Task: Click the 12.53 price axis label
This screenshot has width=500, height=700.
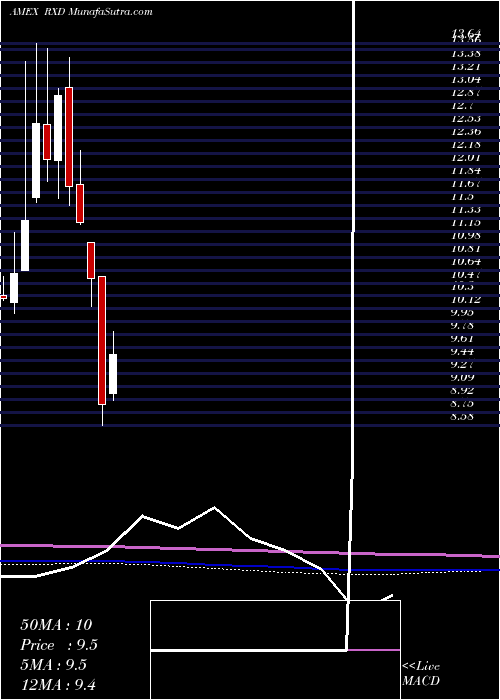Action: click(x=467, y=119)
